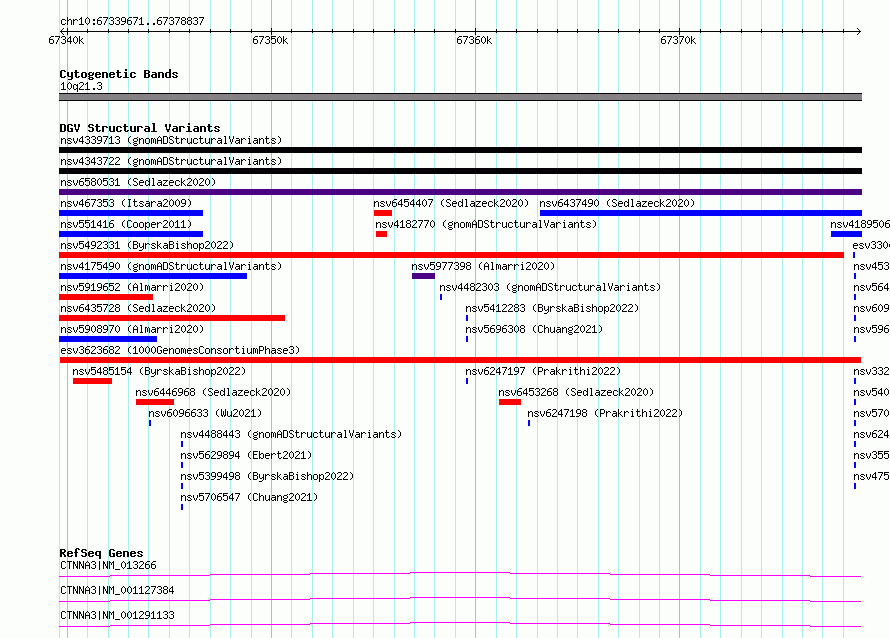Select nsv6435728 Sedlazeck2020 label

coord(138,308)
